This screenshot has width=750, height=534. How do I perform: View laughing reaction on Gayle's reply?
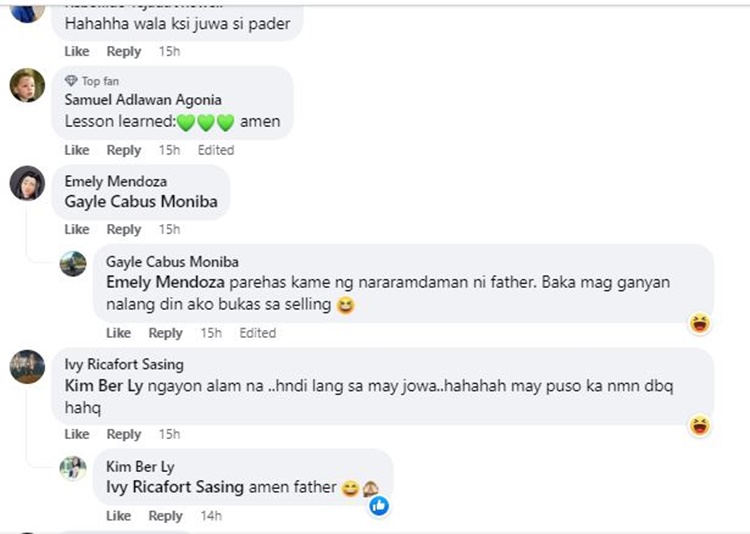(x=700, y=323)
